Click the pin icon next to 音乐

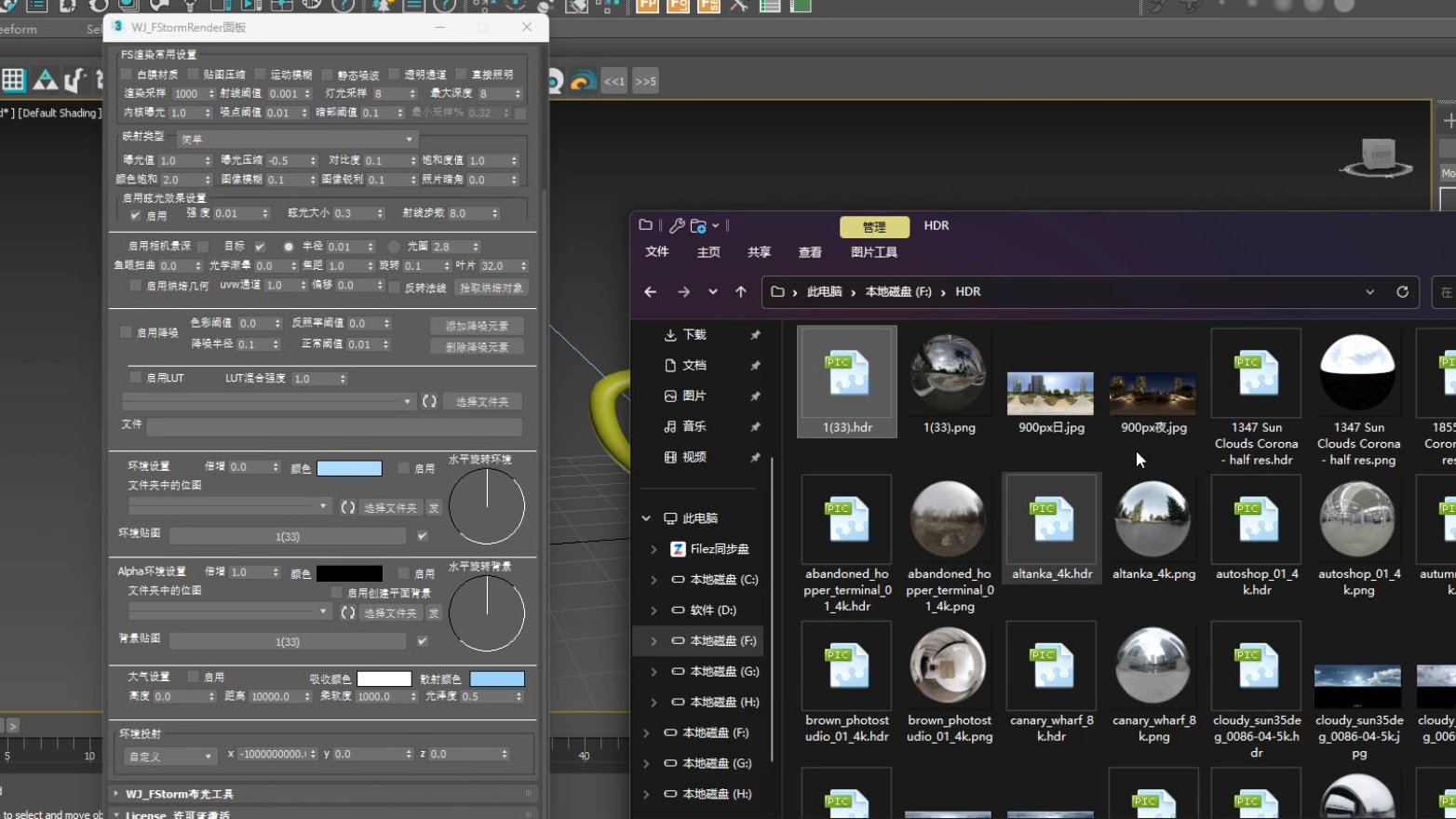[x=755, y=426]
